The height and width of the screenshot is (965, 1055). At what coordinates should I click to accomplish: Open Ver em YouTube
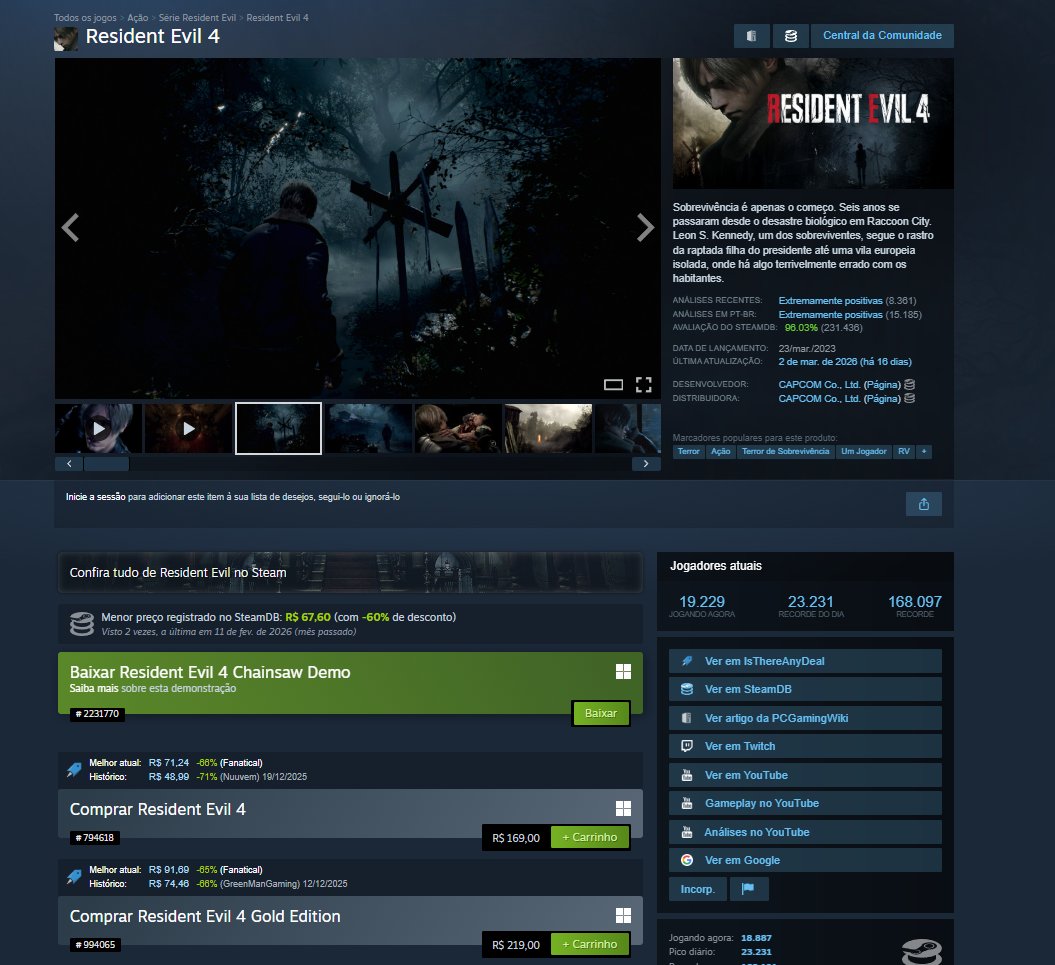pyautogui.click(x=805, y=775)
